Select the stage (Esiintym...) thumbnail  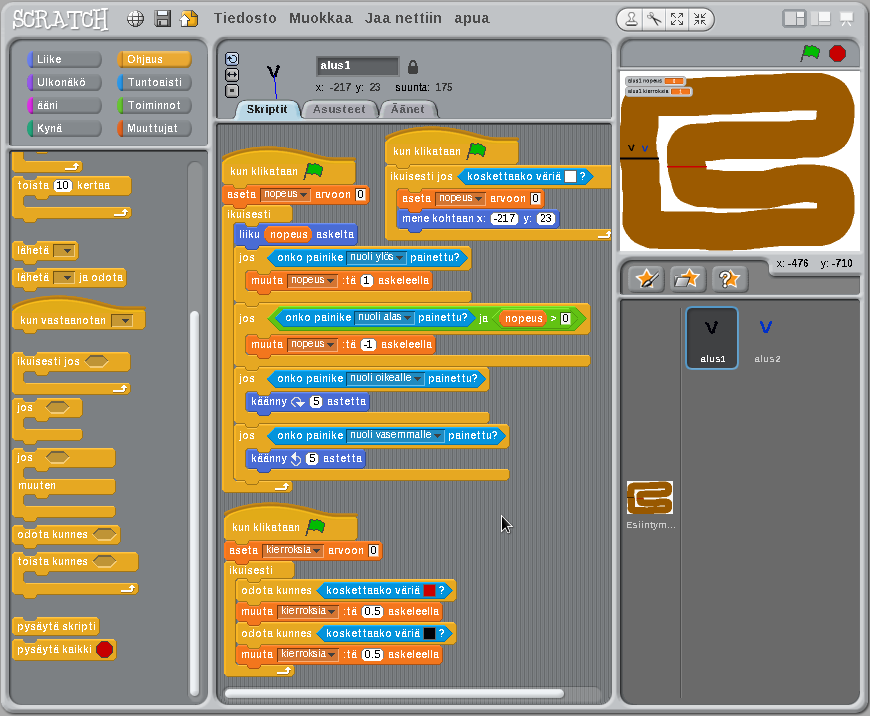pyautogui.click(x=650, y=504)
